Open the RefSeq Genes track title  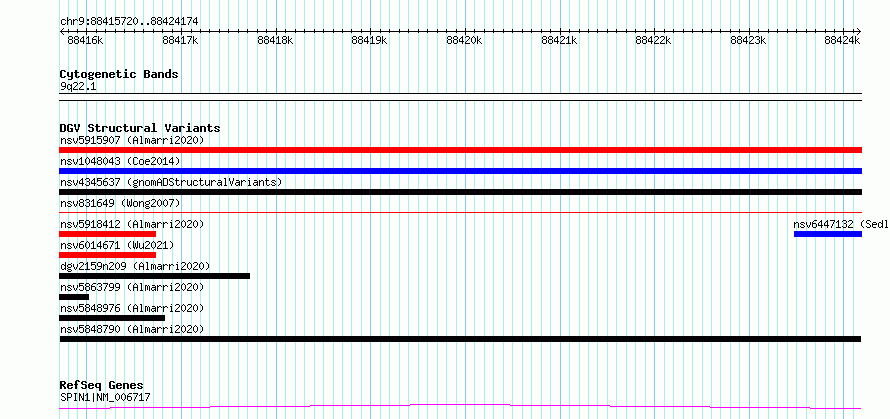102,386
